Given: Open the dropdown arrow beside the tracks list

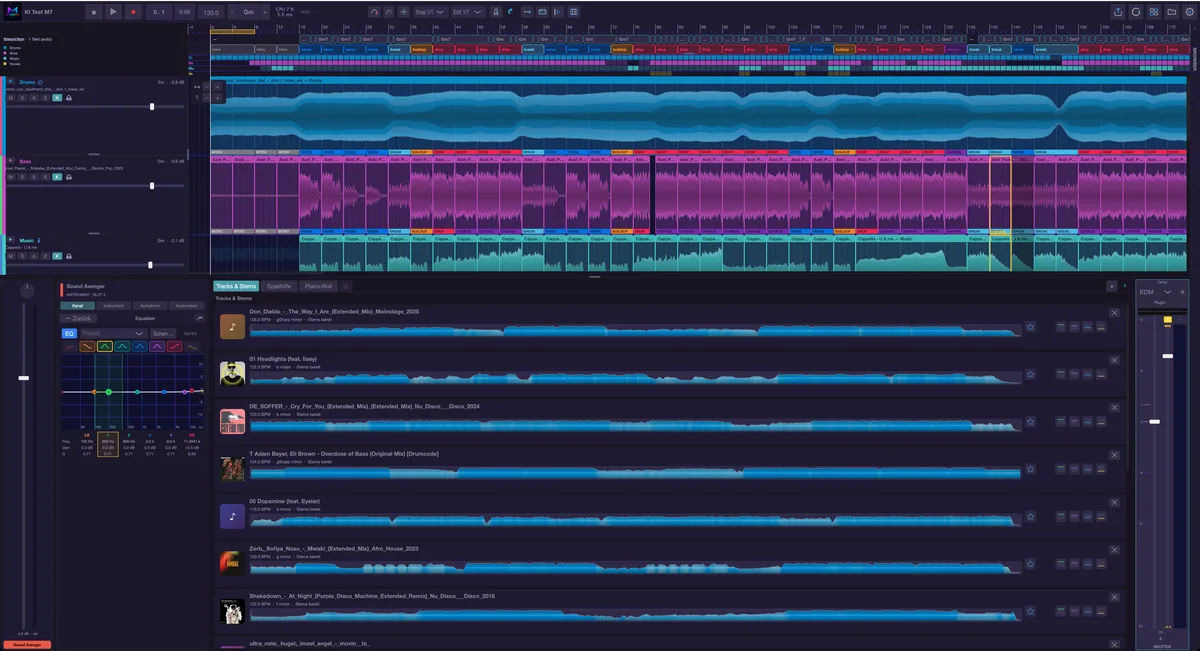Looking at the screenshot, I should tap(1111, 286).
